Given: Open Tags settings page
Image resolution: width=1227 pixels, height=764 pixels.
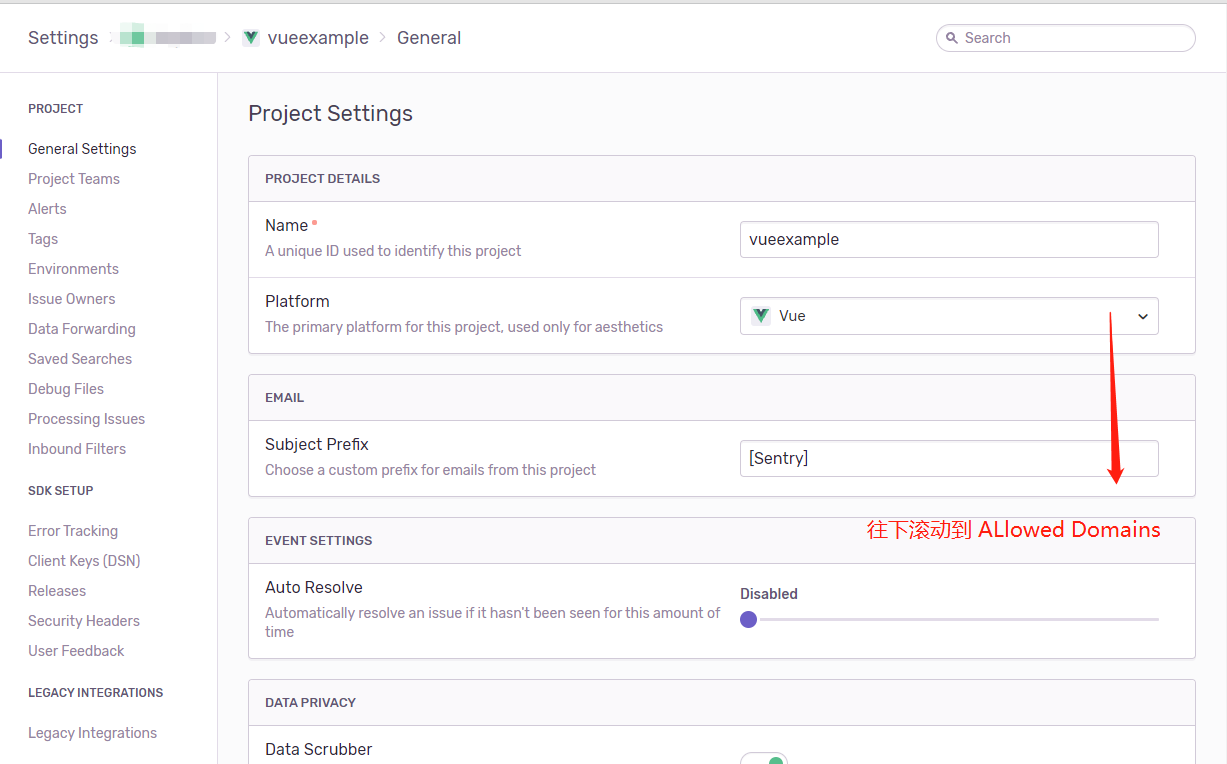Looking at the screenshot, I should (43, 239).
